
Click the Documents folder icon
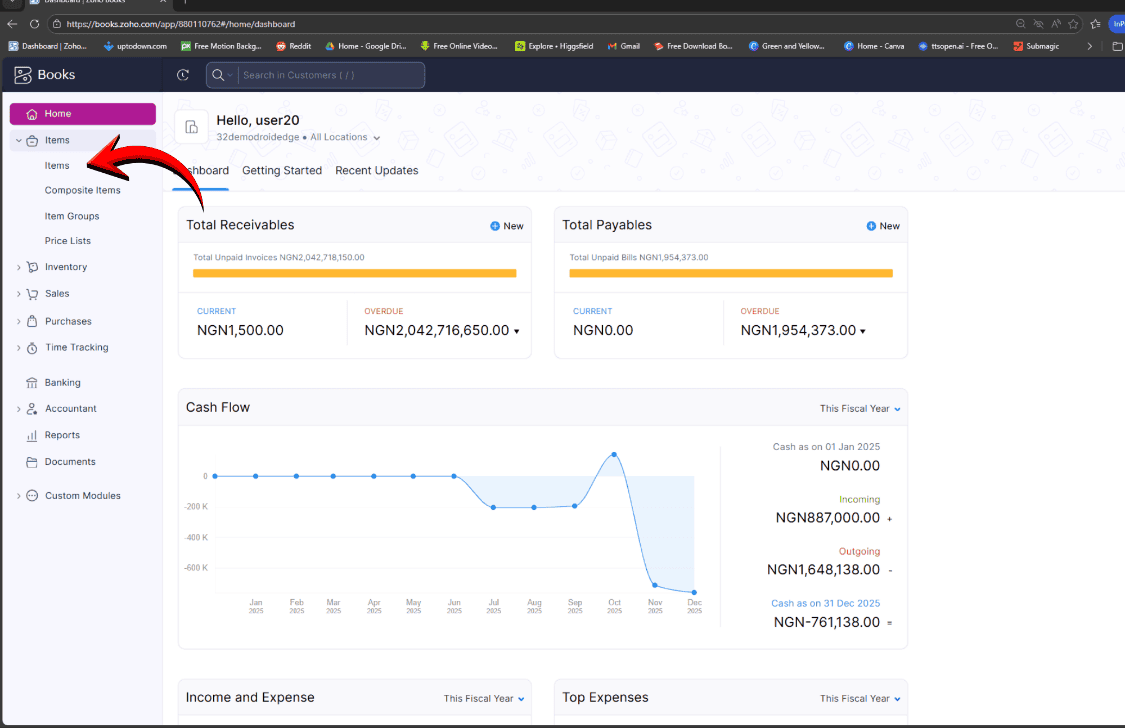(32, 462)
